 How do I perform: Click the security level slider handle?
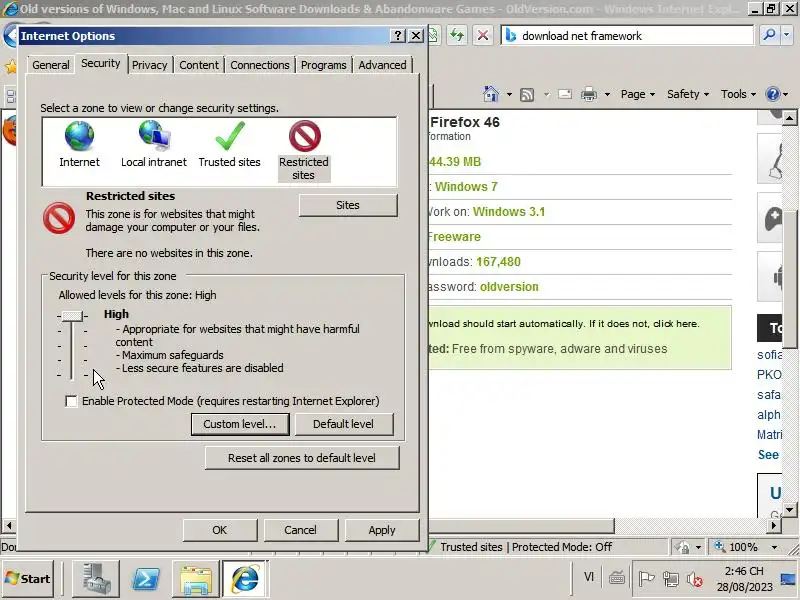72,316
